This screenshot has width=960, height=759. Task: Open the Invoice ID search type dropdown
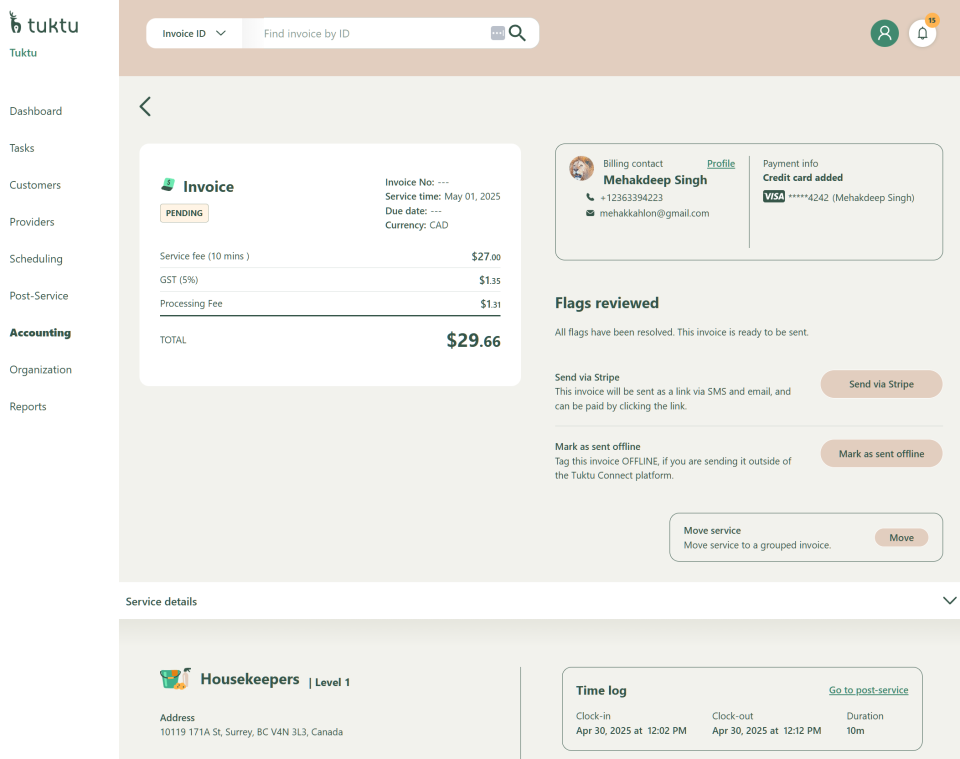click(x=194, y=33)
